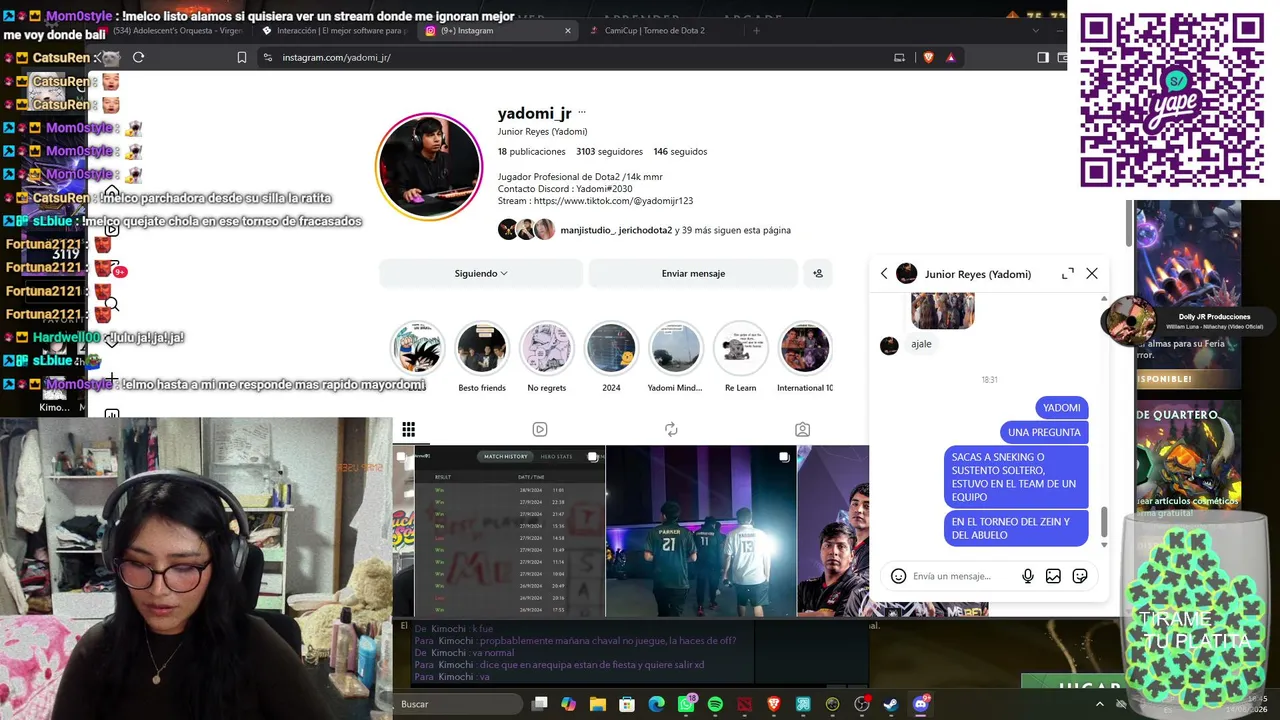The height and width of the screenshot is (720, 1280).
Task: Click the browser address bar URL
Action: (x=336, y=58)
